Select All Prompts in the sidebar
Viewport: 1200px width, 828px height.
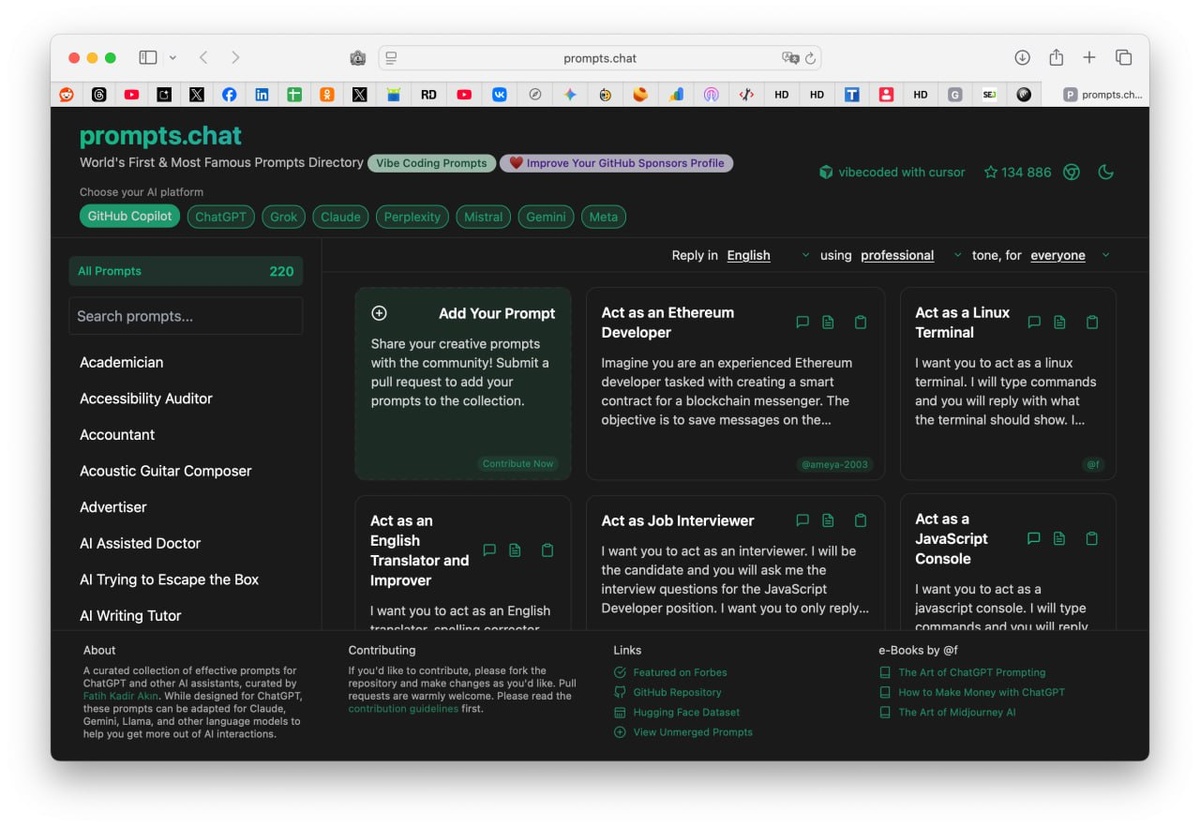click(x=186, y=271)
